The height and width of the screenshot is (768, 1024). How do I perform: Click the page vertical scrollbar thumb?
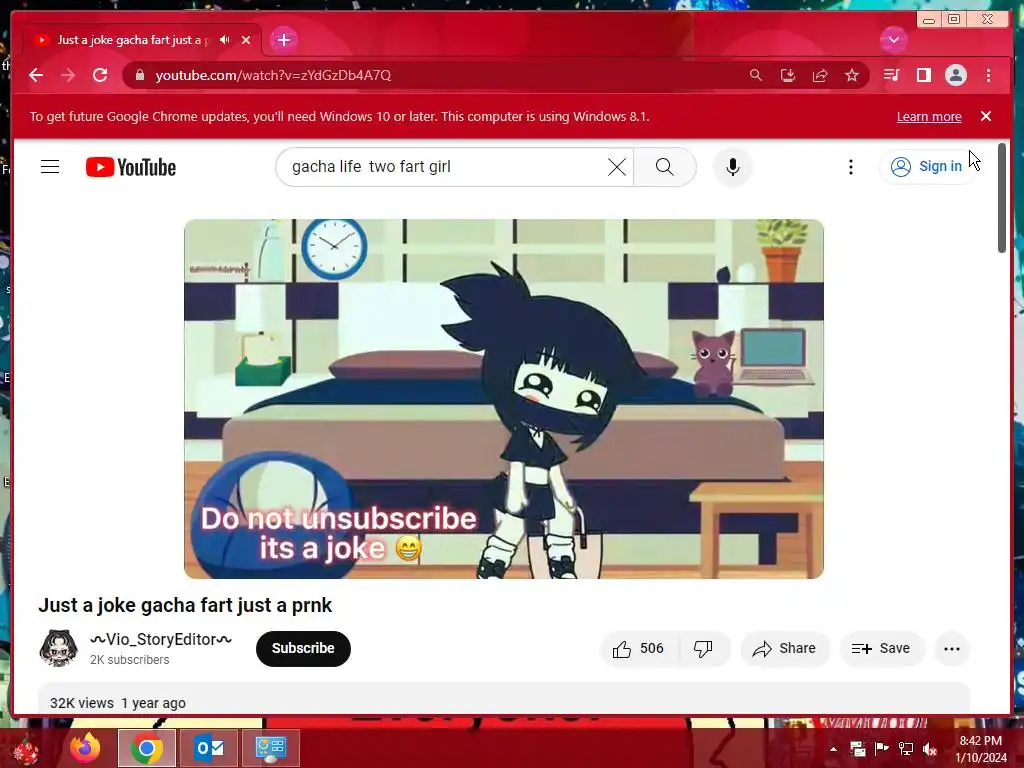coord(1002,197)
